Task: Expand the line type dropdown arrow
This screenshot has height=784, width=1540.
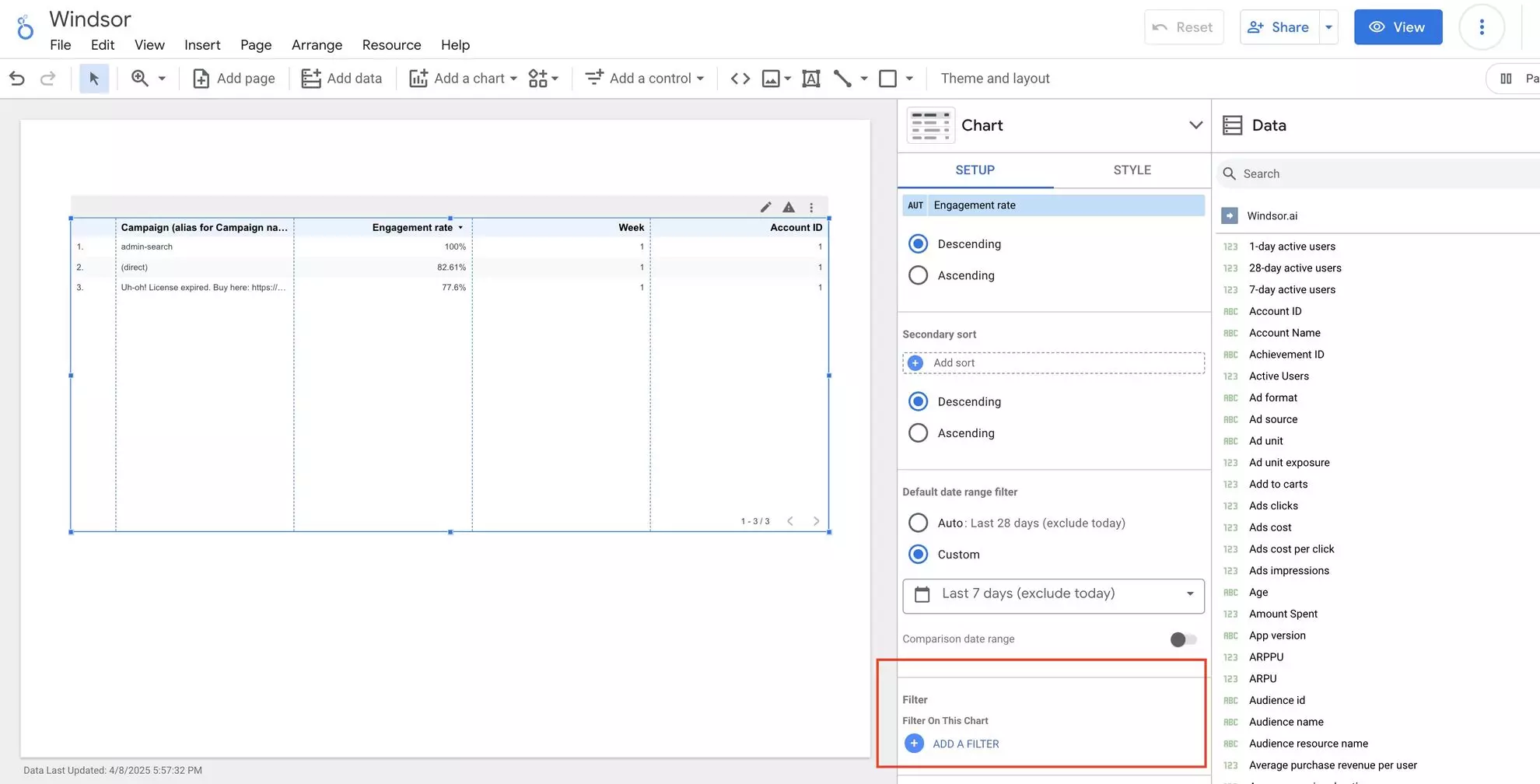Action: coord(864,79)
